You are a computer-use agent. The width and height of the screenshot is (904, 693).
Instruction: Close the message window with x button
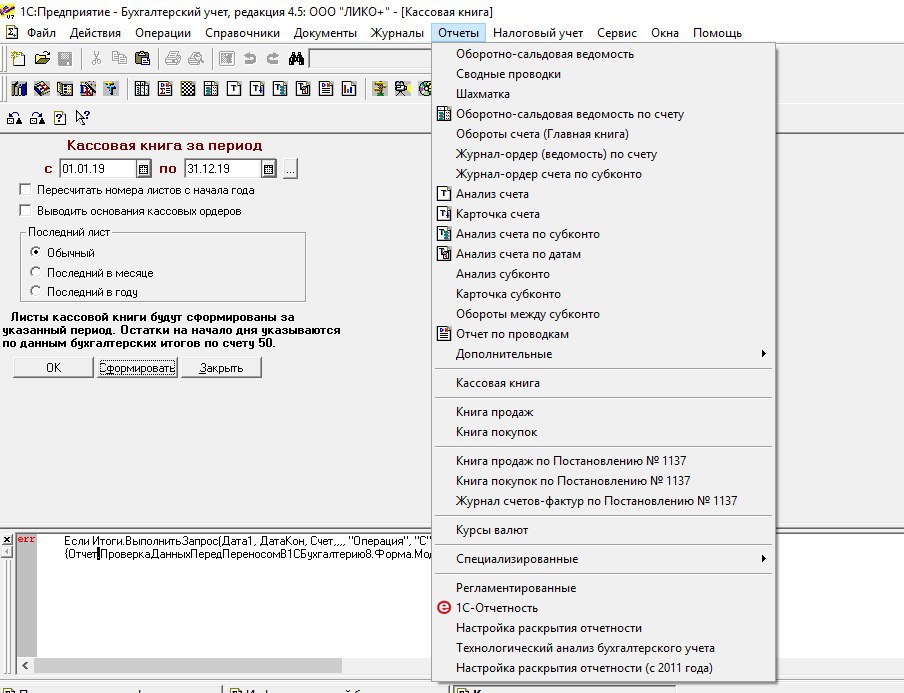coord(6,540)
